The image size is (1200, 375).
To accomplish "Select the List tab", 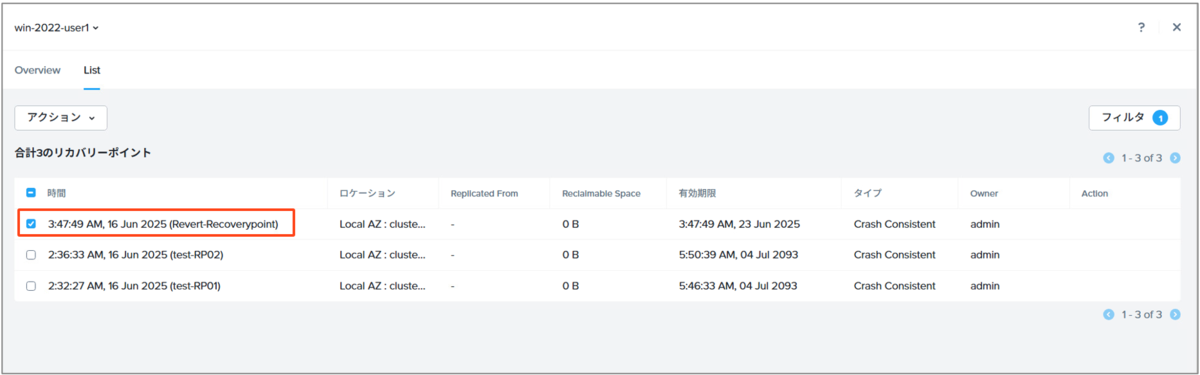I will pos(92,70).
